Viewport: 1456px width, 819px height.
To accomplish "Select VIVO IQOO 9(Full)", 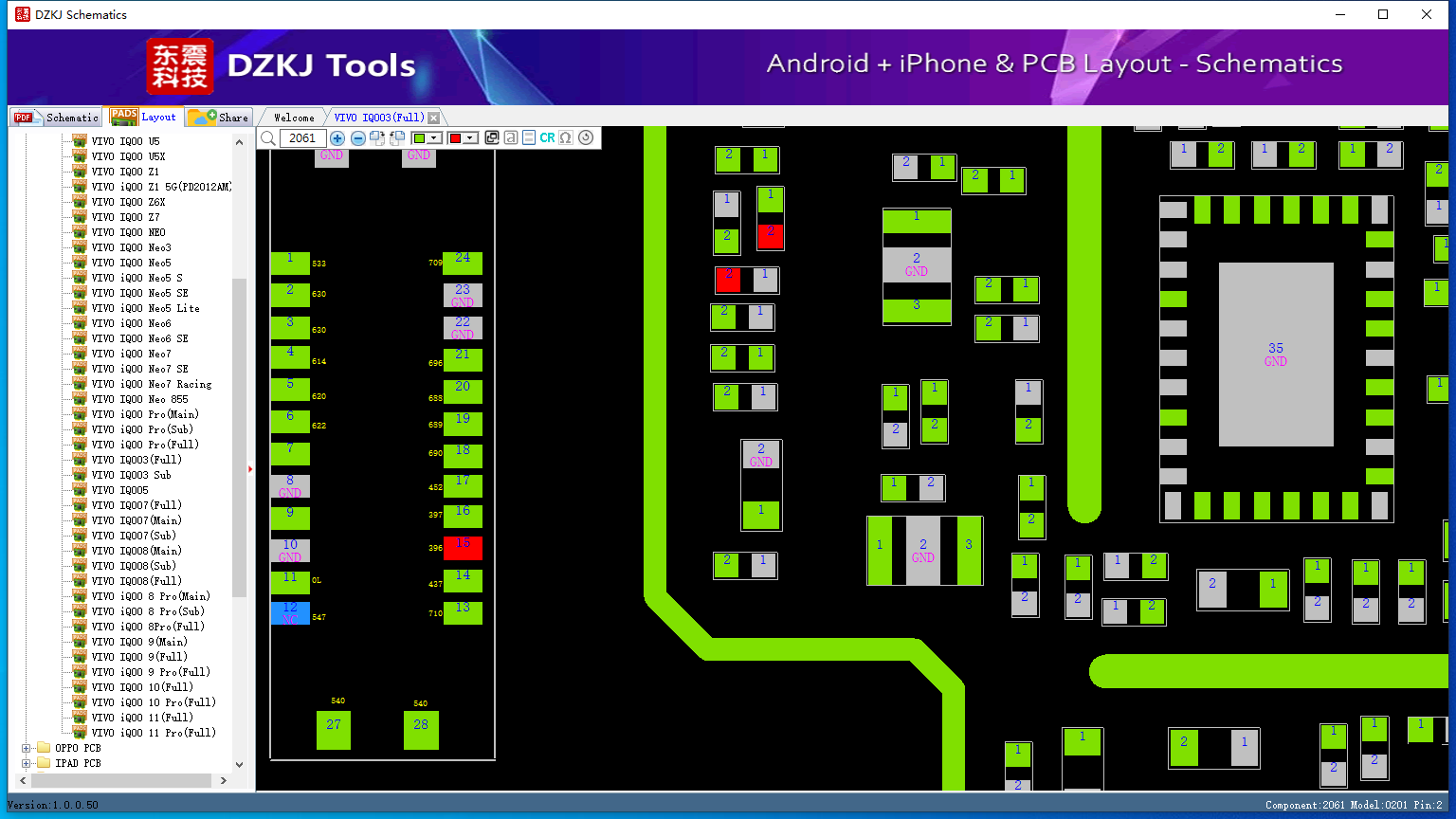I will (x=139, y=657).
